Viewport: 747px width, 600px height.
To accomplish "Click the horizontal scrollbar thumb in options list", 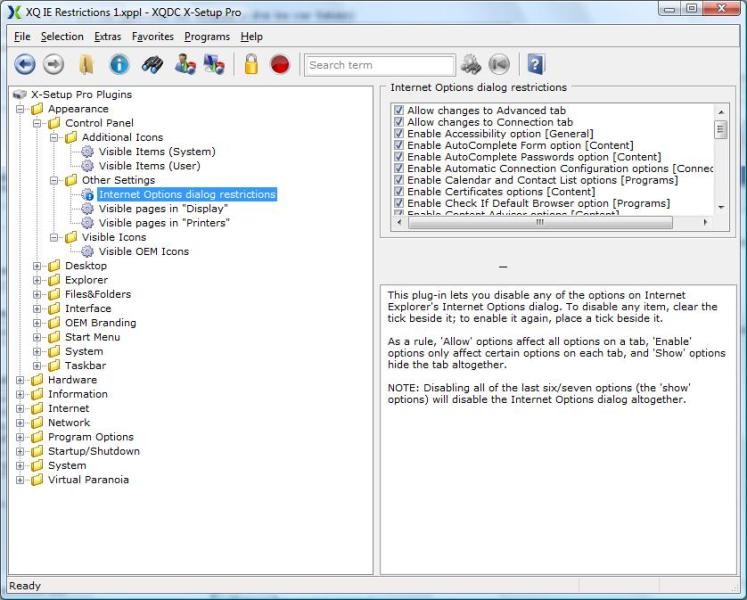I will [x=540, y=223].
